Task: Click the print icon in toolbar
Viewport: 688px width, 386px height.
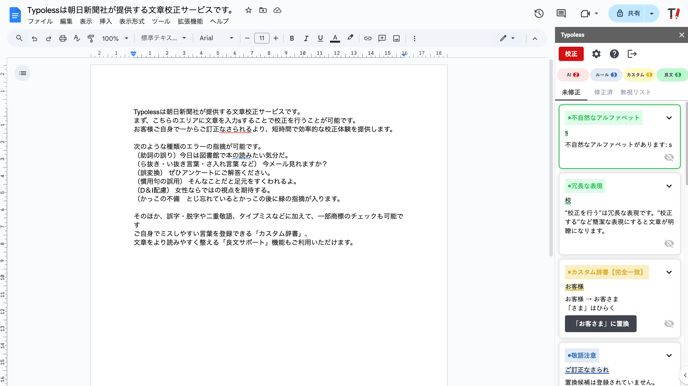Action: pos(63,39)
